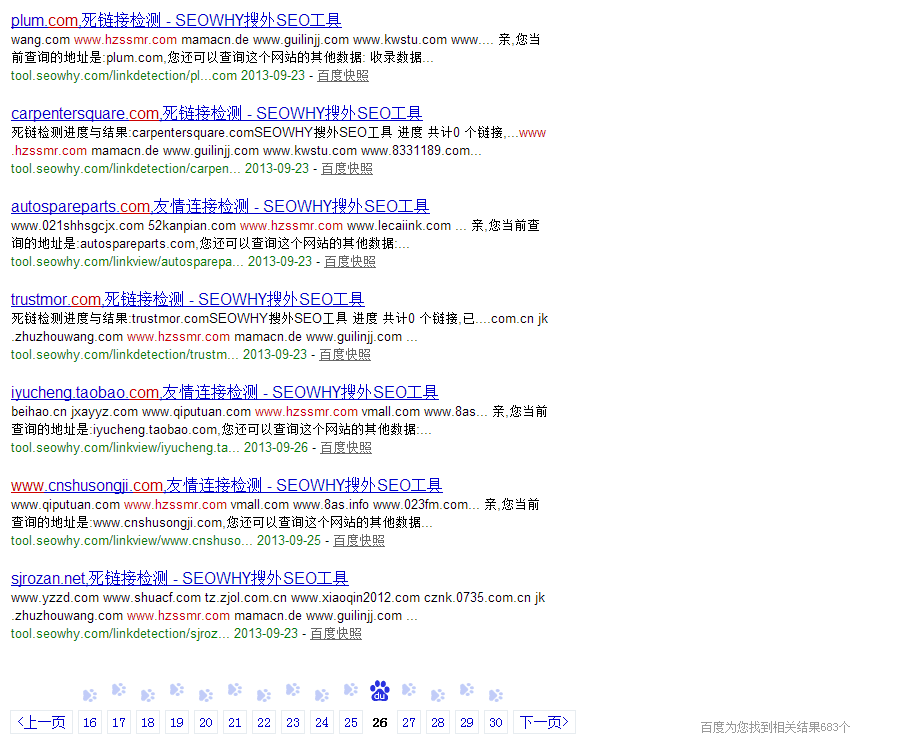This screenshot has height=756, width=920.
Task: Click the paw icon above page 18
Action: [x=148, y=695]
